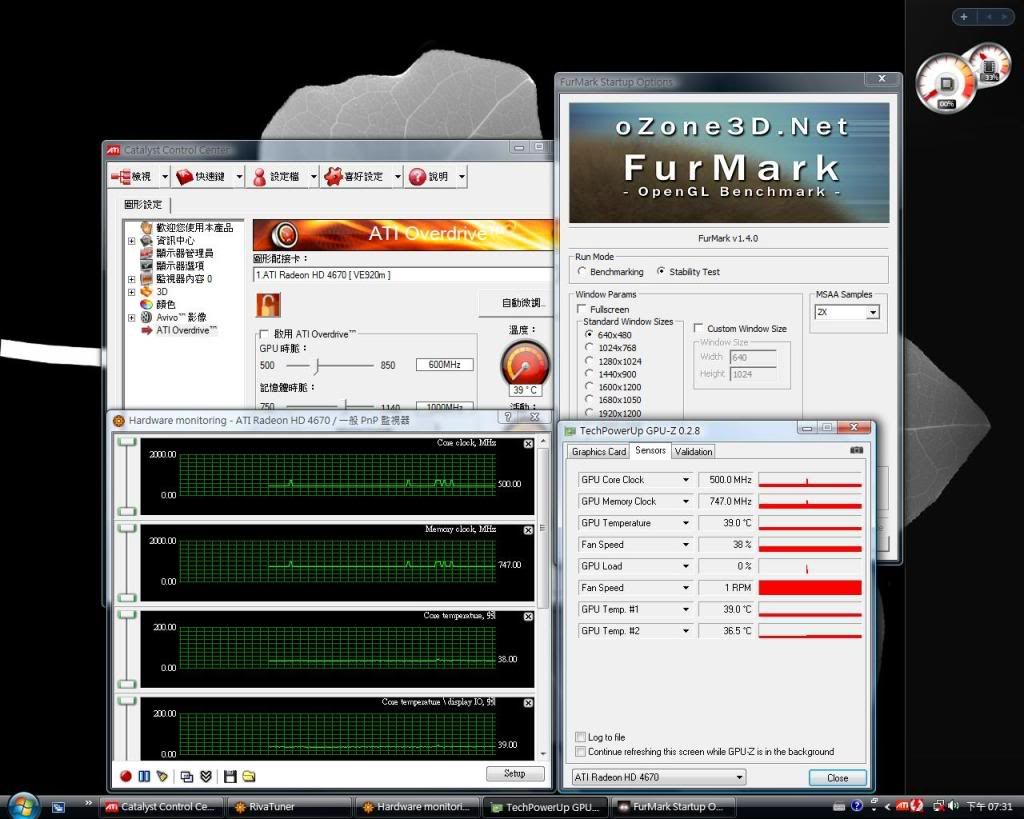
Task: Click the Setup button in Hardware monitoring
Action: 515,774
